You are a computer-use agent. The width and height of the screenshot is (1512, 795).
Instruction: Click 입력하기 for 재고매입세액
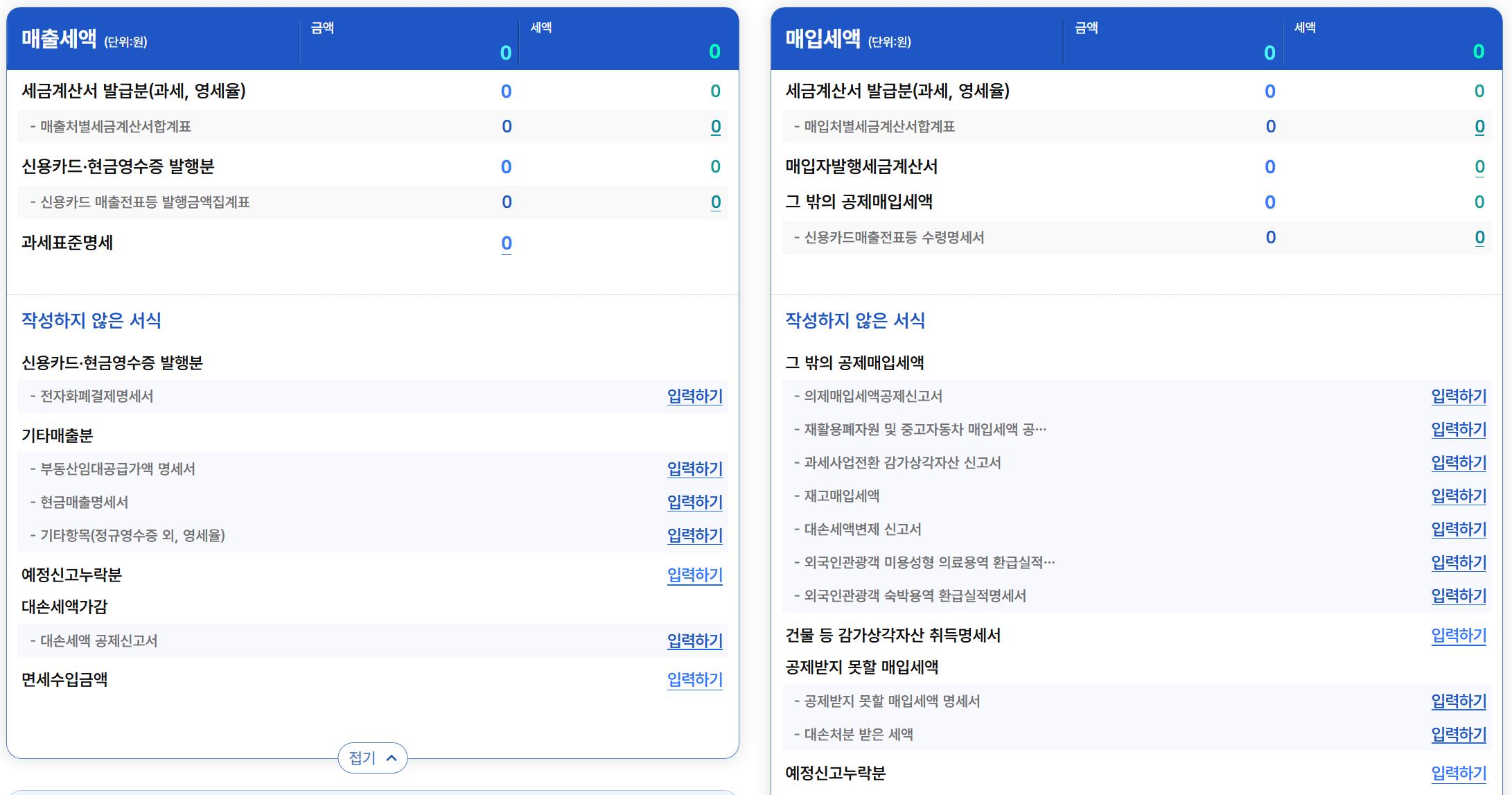click(x=1459, y=496)
